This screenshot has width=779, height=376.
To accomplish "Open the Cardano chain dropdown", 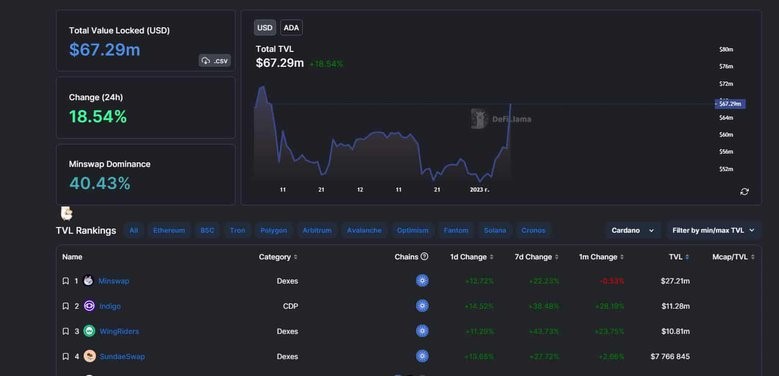I will click(x=633, y=230).
